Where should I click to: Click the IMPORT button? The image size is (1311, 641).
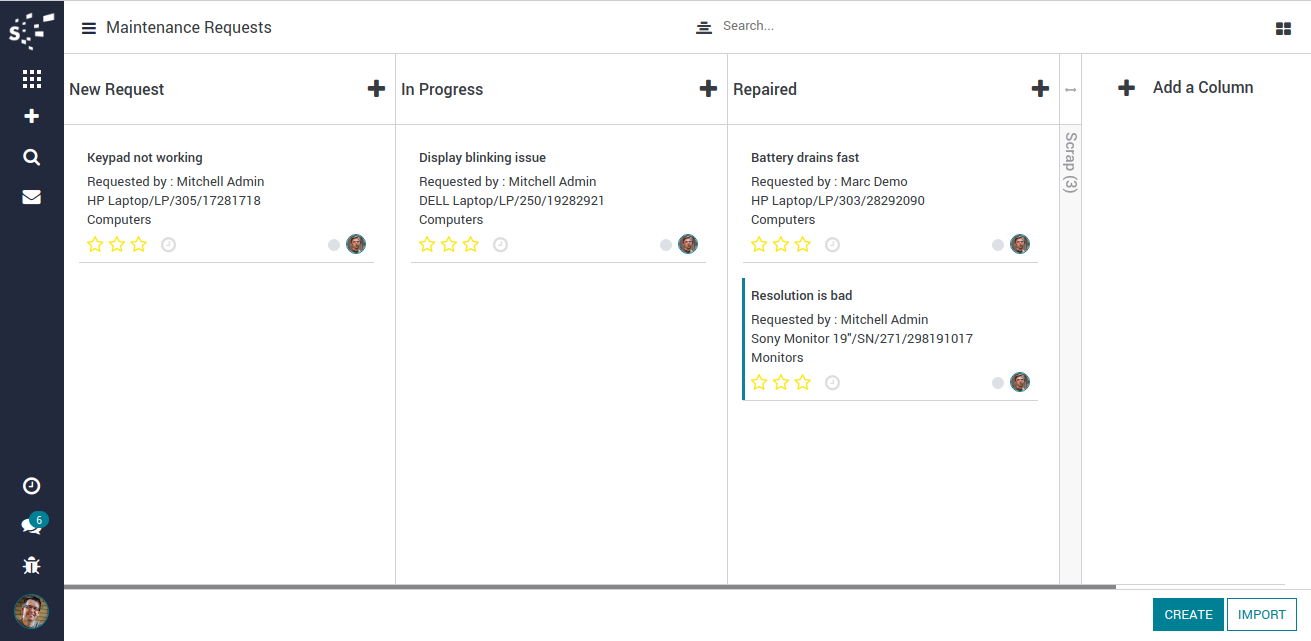(x=1261, y=615)
